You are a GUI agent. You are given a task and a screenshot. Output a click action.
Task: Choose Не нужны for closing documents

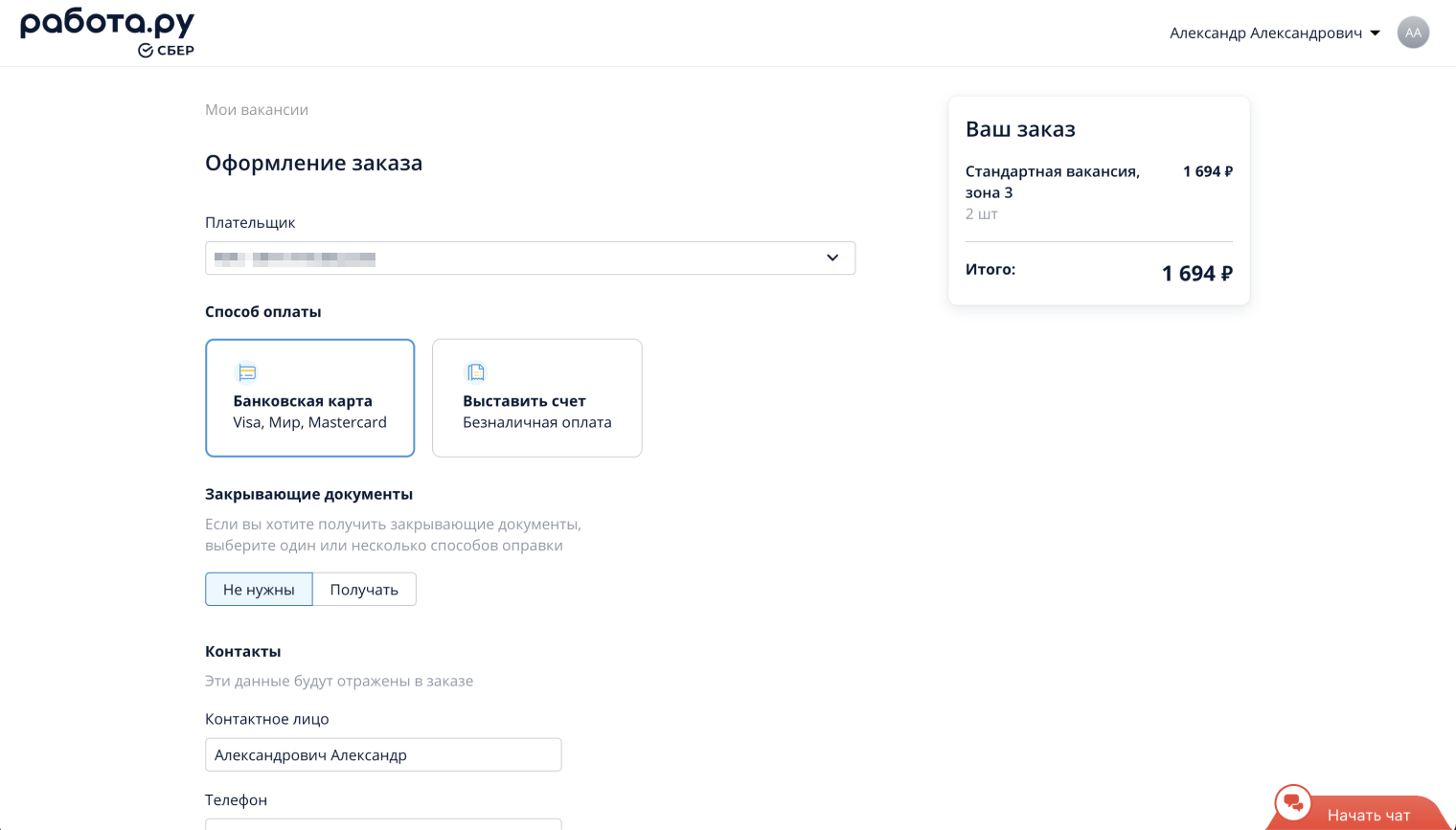(x=259, y=590)
